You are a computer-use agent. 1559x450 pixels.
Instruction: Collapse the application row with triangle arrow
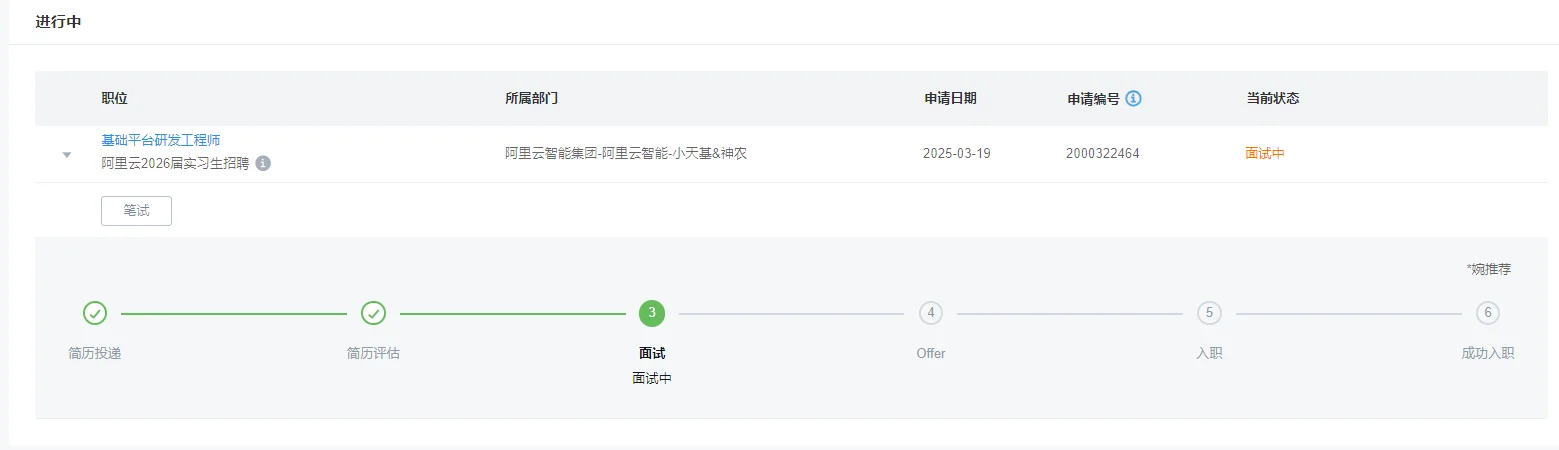pos(67,155)
